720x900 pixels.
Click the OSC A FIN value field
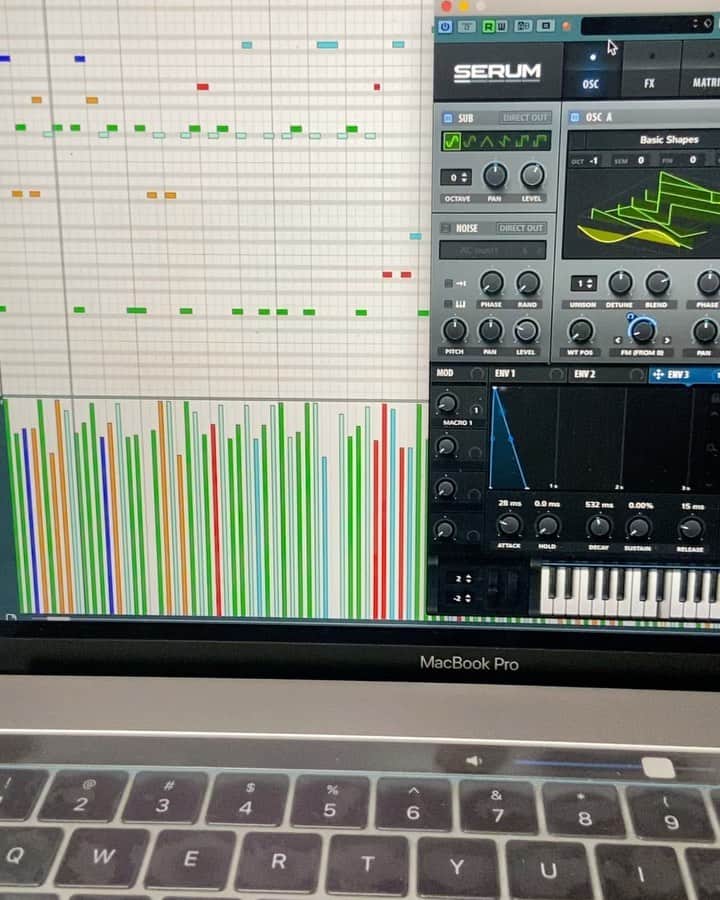tap(692, 160)
